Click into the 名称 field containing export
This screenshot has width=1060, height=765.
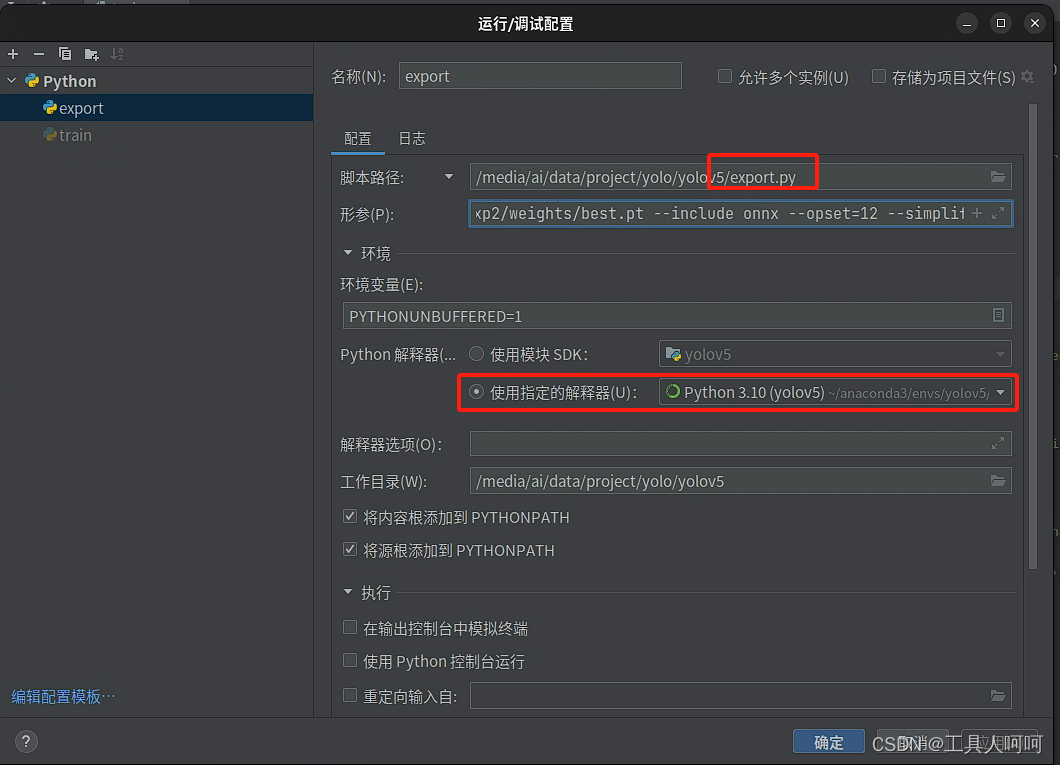coord(540,76)
